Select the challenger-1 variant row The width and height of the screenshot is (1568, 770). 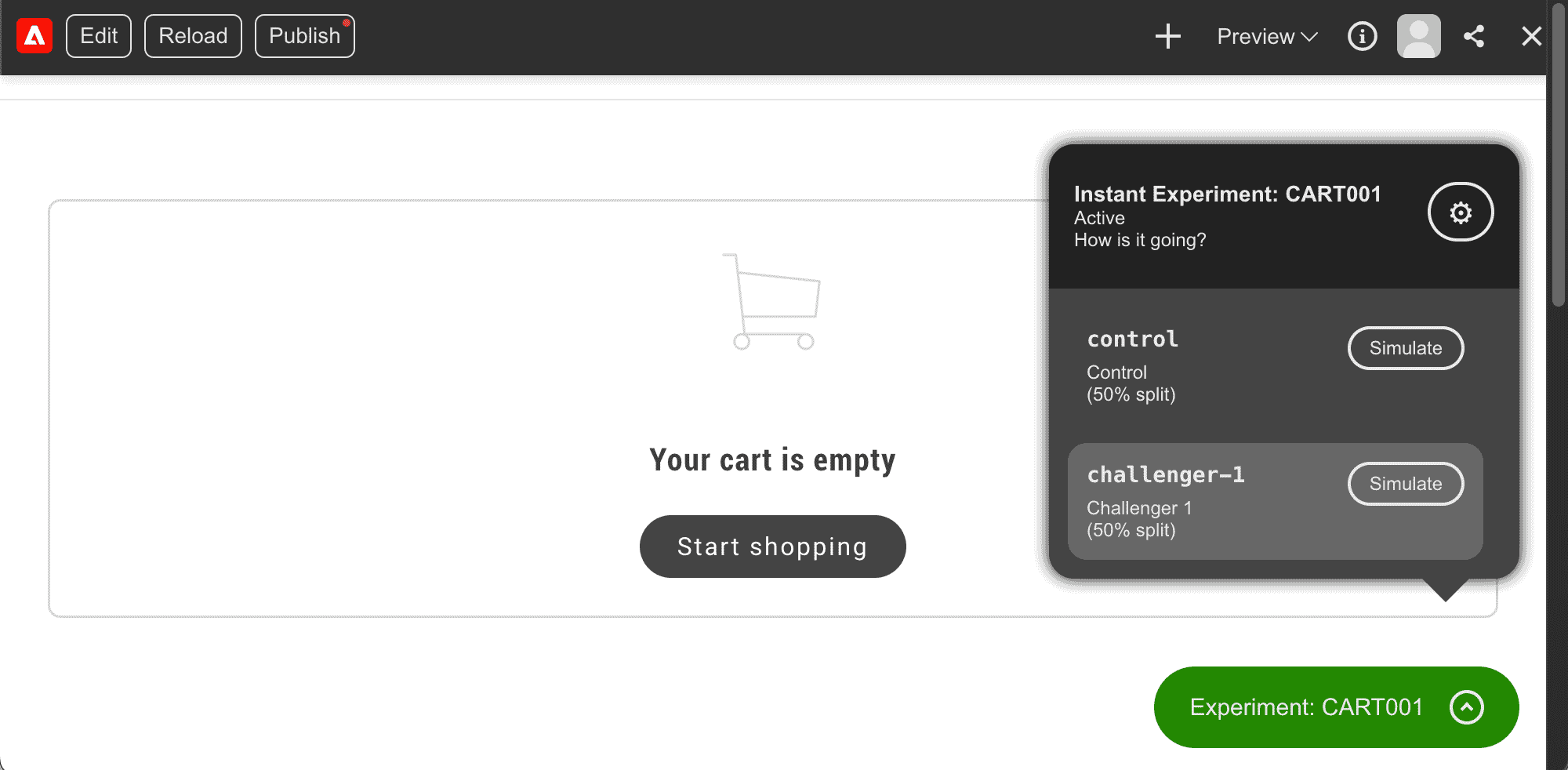pos(1276,502)
